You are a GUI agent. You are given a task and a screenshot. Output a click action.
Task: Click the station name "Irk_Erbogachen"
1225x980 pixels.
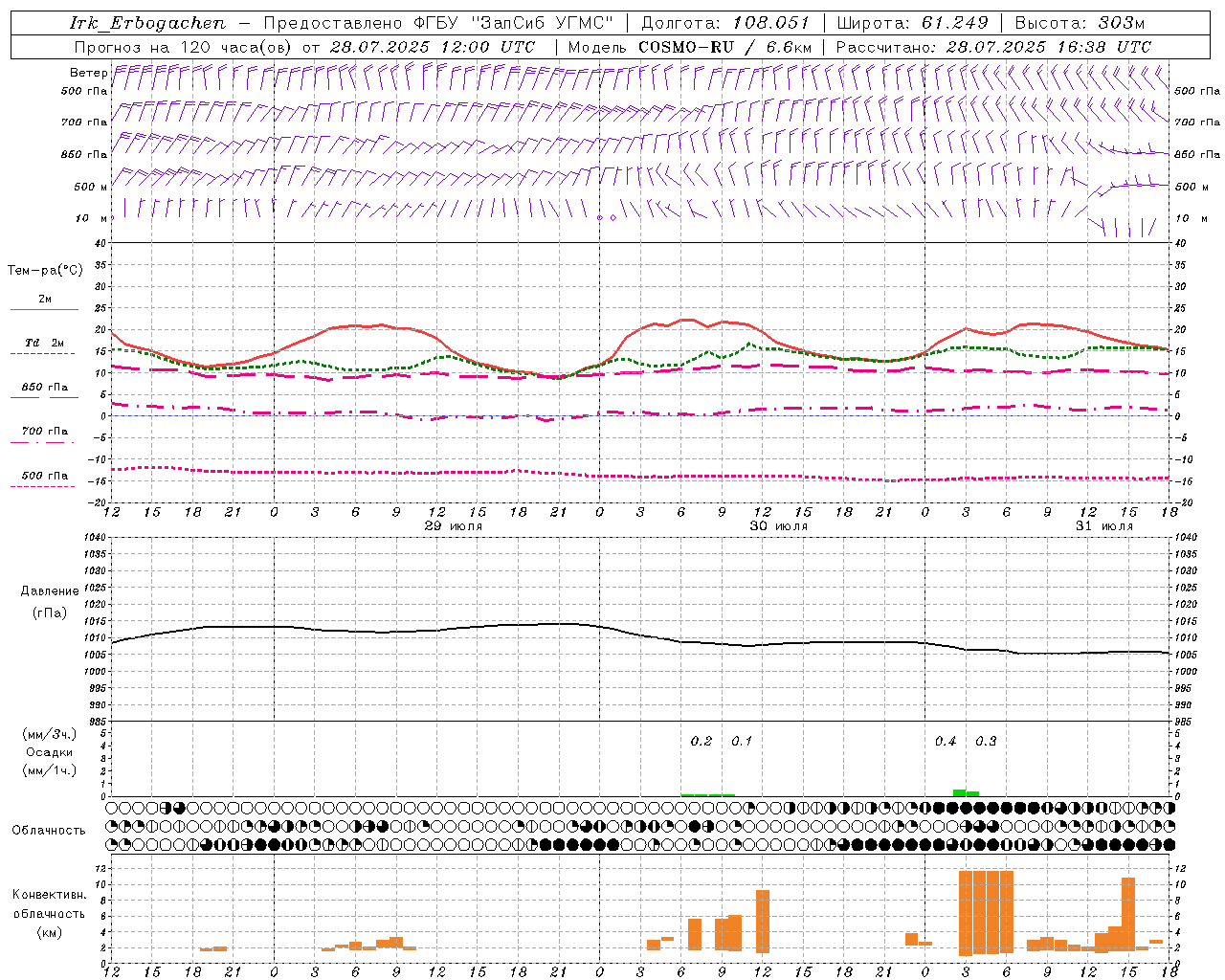148,23
